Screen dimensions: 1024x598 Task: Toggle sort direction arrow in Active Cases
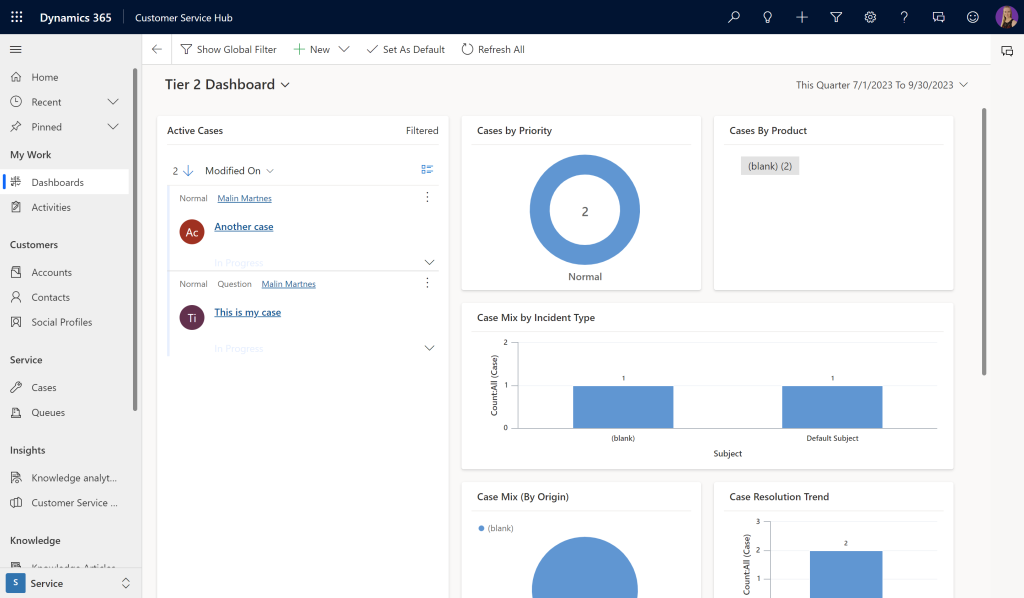[x=188, y=171]
